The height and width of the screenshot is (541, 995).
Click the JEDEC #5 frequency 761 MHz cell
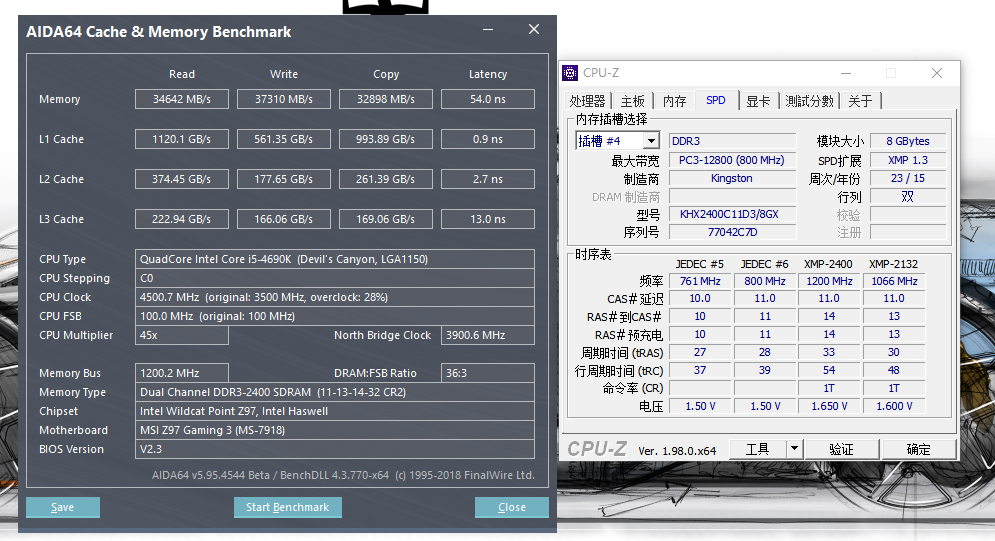coord(700,281)
